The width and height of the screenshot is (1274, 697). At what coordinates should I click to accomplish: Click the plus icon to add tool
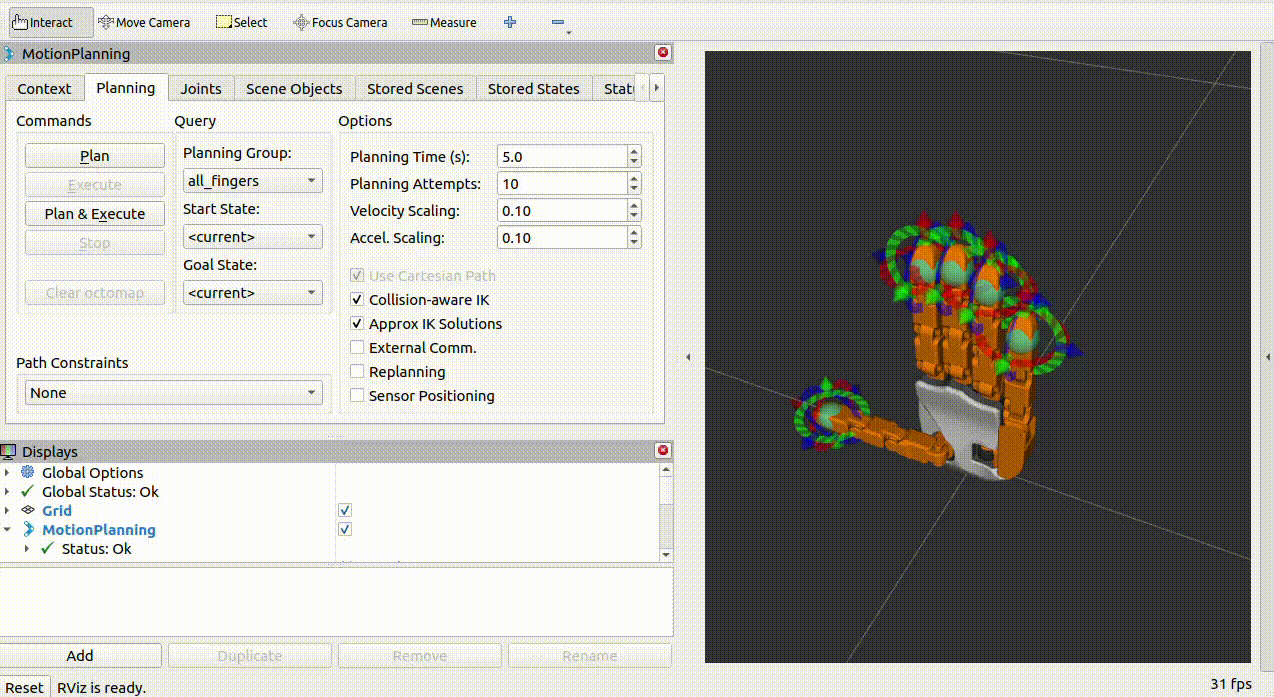[510, 22]
